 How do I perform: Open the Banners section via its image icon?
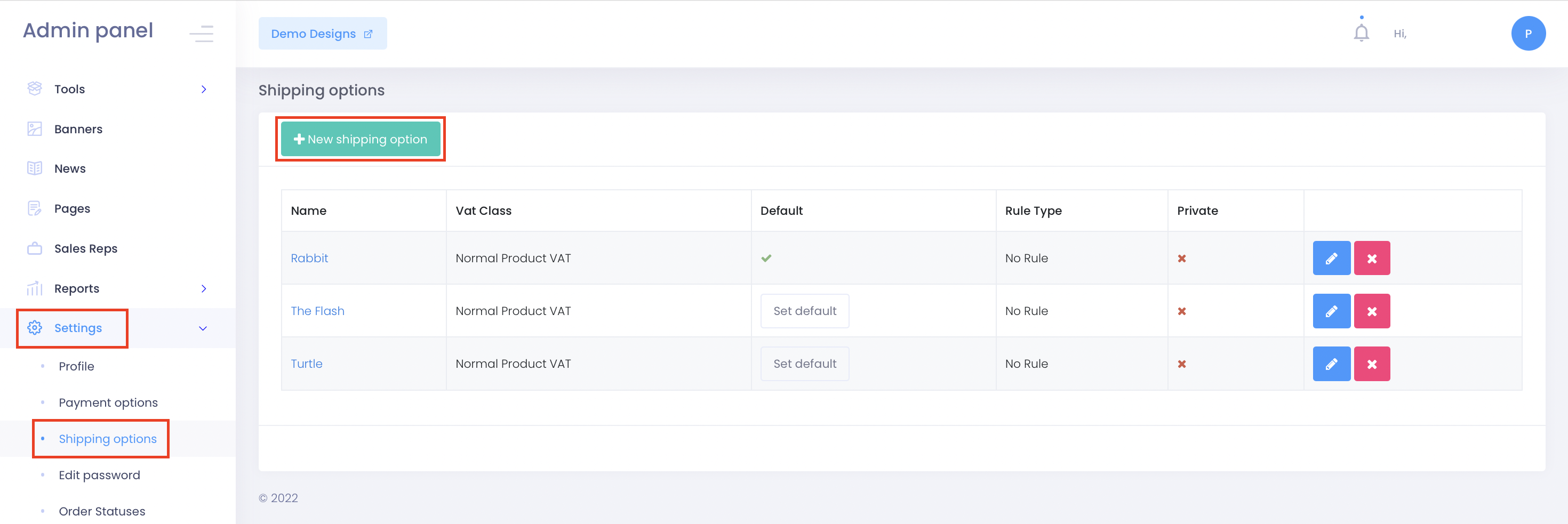[35, 128]
